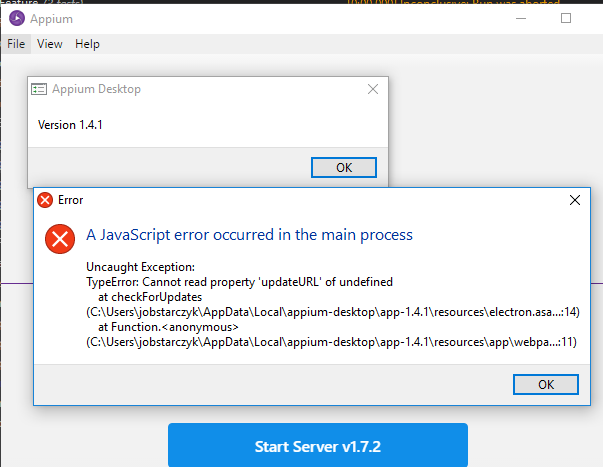603x467 pixels.
Task: Click the Appium Desktop dialog title icon
Action: pyautogui.click(x=39, y=89)
